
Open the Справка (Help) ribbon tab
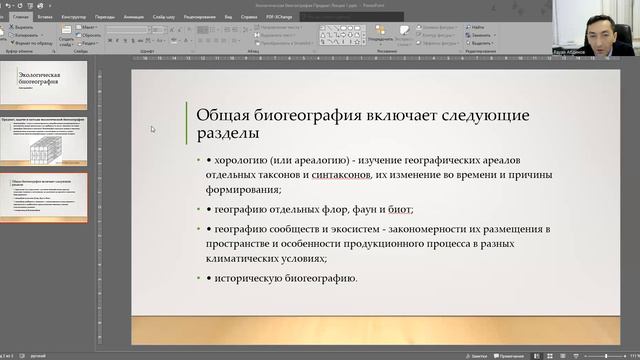coord(249,17)
